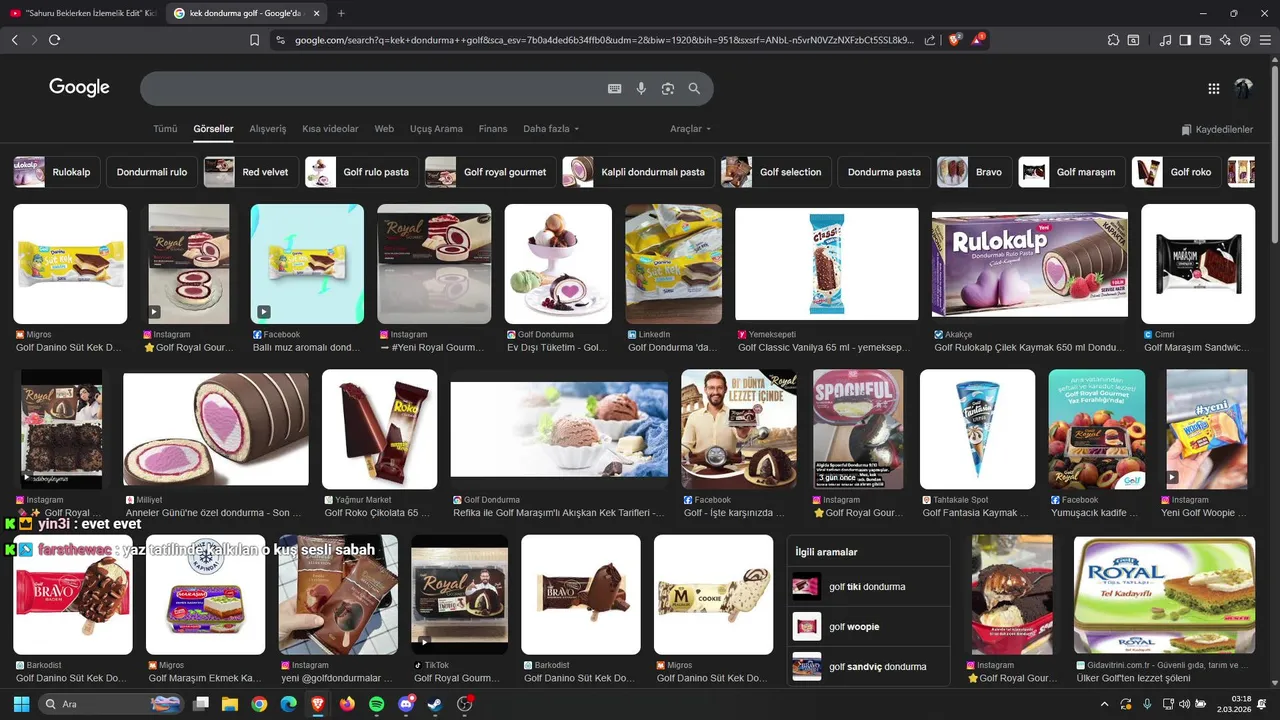This screenshot has height=720, width=1280.
Task: Go back with the browser back arrow
Action: (14, 40)
